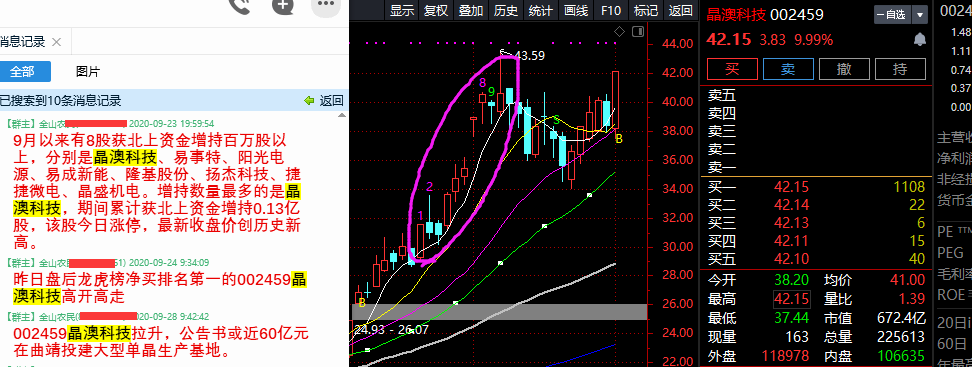Click the add chat plus icon

point(283,6)
